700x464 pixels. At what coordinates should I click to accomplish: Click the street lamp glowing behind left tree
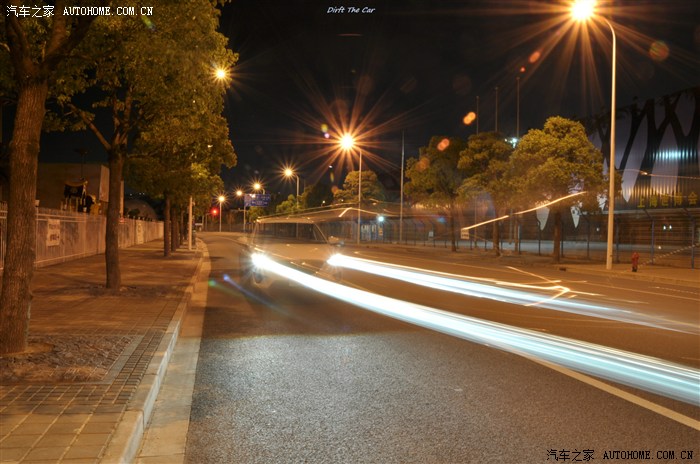[x=220, y=73]
